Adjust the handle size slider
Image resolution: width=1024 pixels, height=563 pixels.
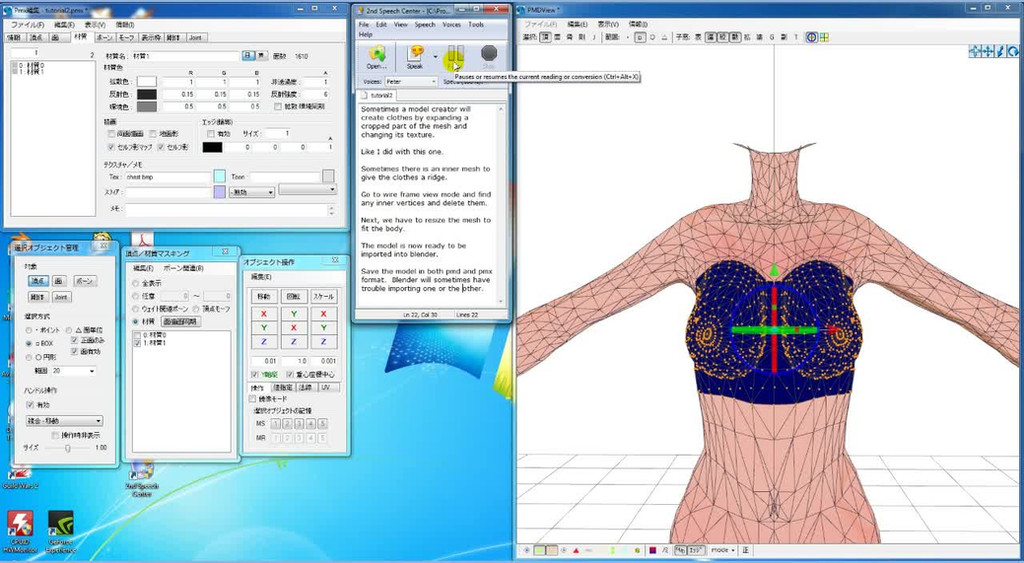(x=67, y=448)
